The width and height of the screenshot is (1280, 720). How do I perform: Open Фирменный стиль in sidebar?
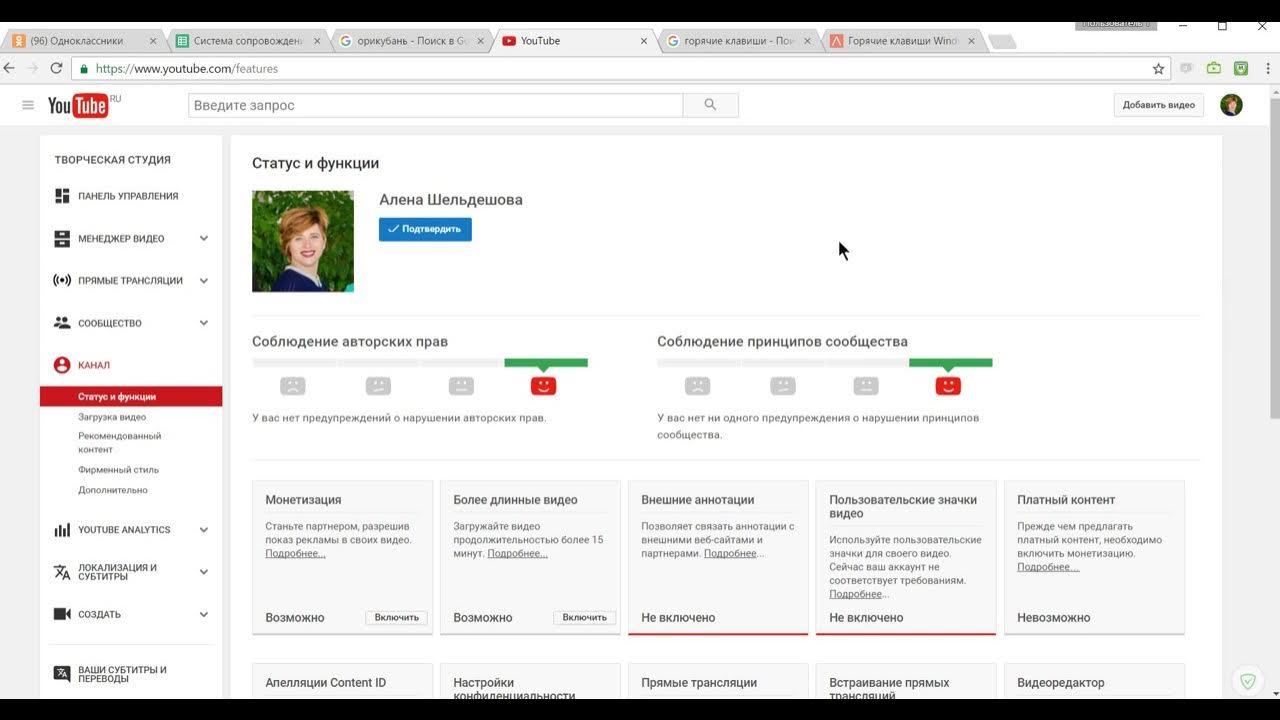118,470
